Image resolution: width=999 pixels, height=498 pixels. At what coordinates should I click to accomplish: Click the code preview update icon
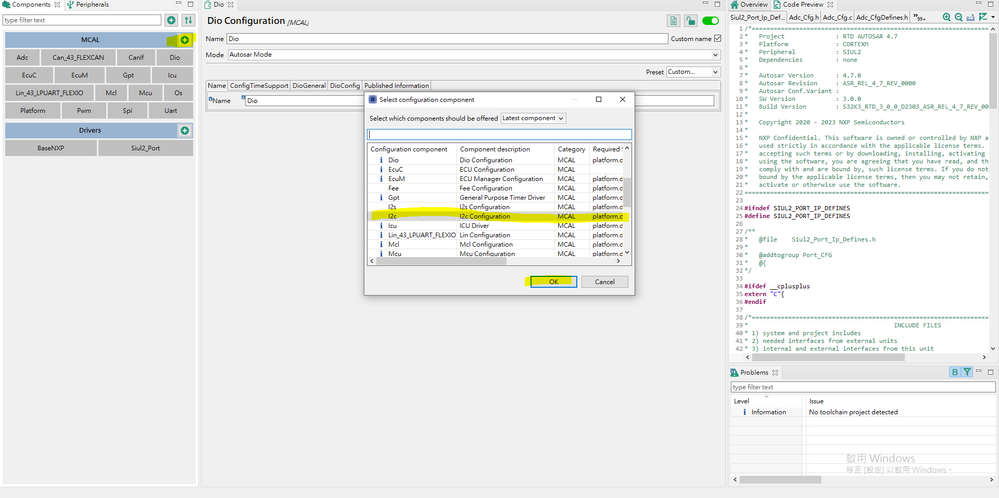pyautogui.click(x=983, y=17)
